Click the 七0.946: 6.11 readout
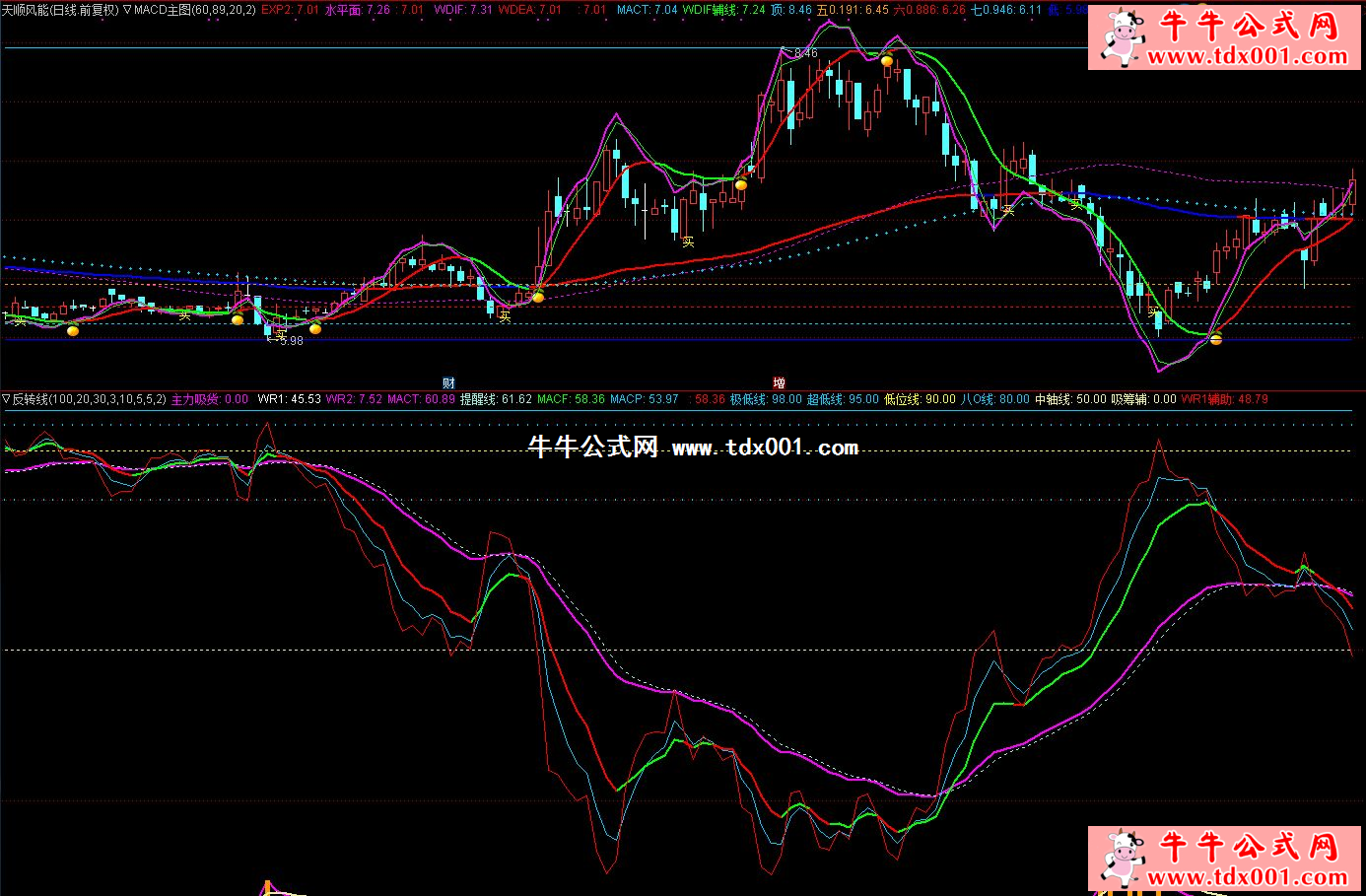The width and height of the screenshot is (1366, 896). coord(1006,9)
